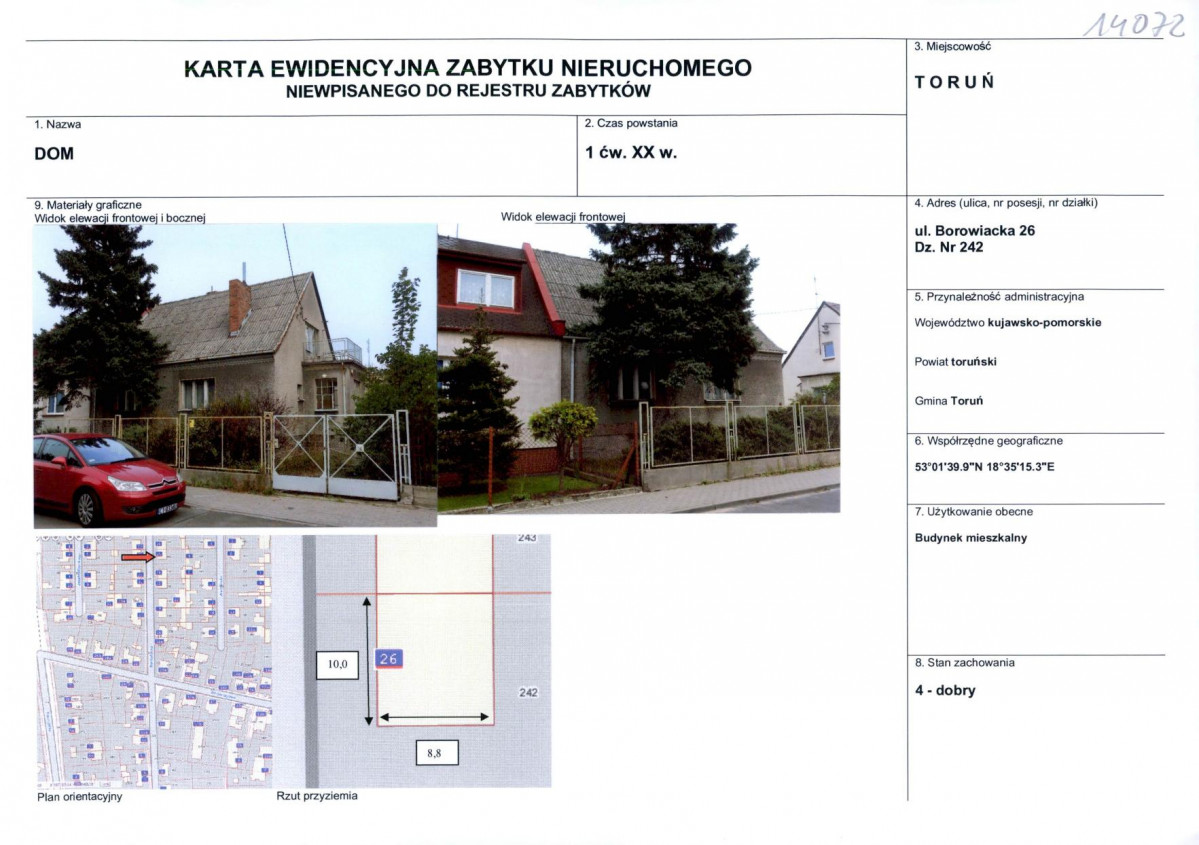Click parcel number '242' on ground plan
This screenshot has width=1199, height=845.
(x=528, y=693)
